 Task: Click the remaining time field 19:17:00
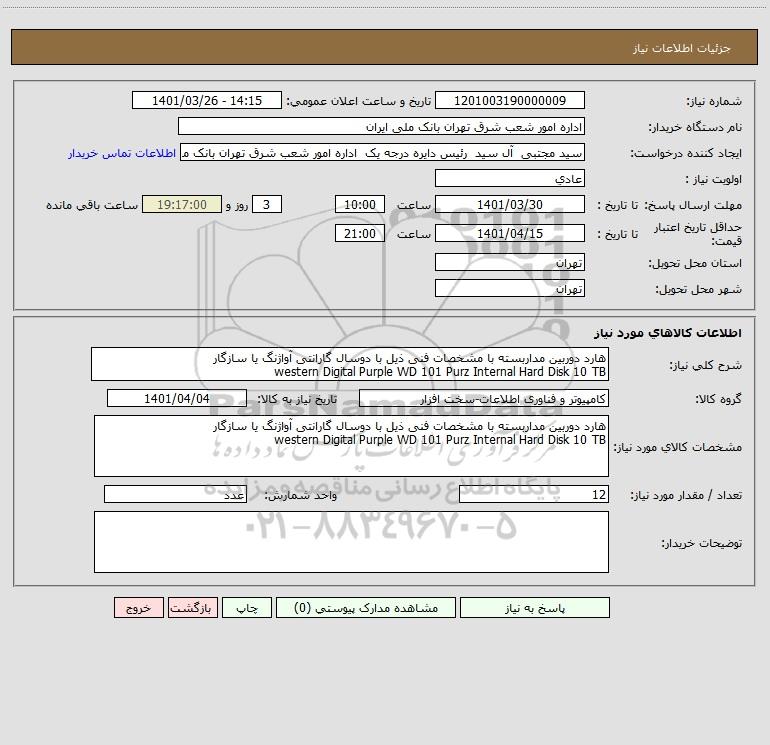click(x=182, y=204)
